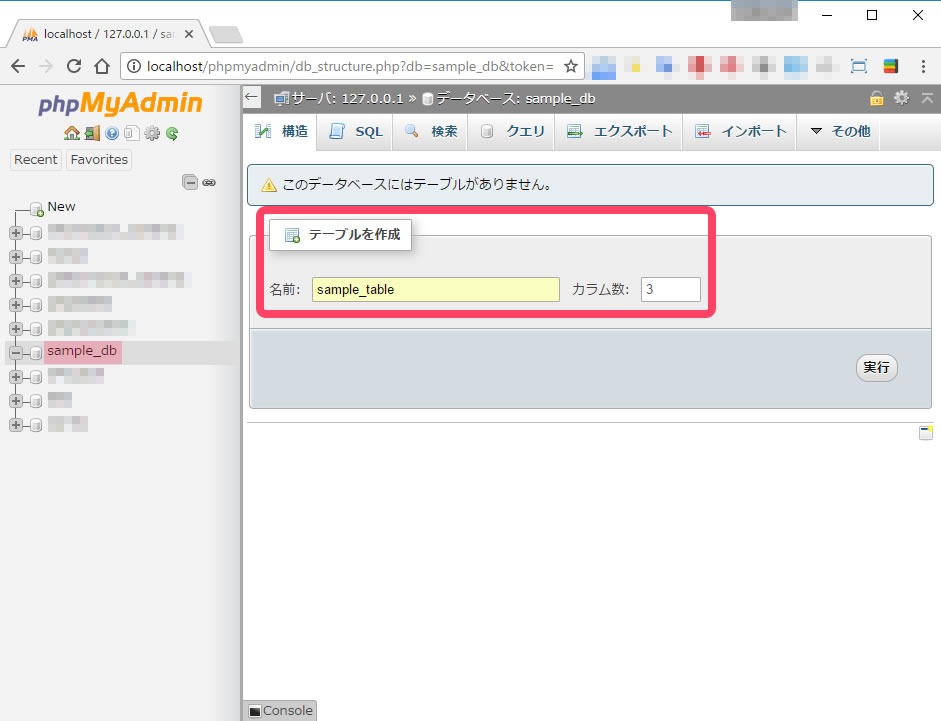Click the browser address bar URL
941x721 pixels.
(349, 66)
